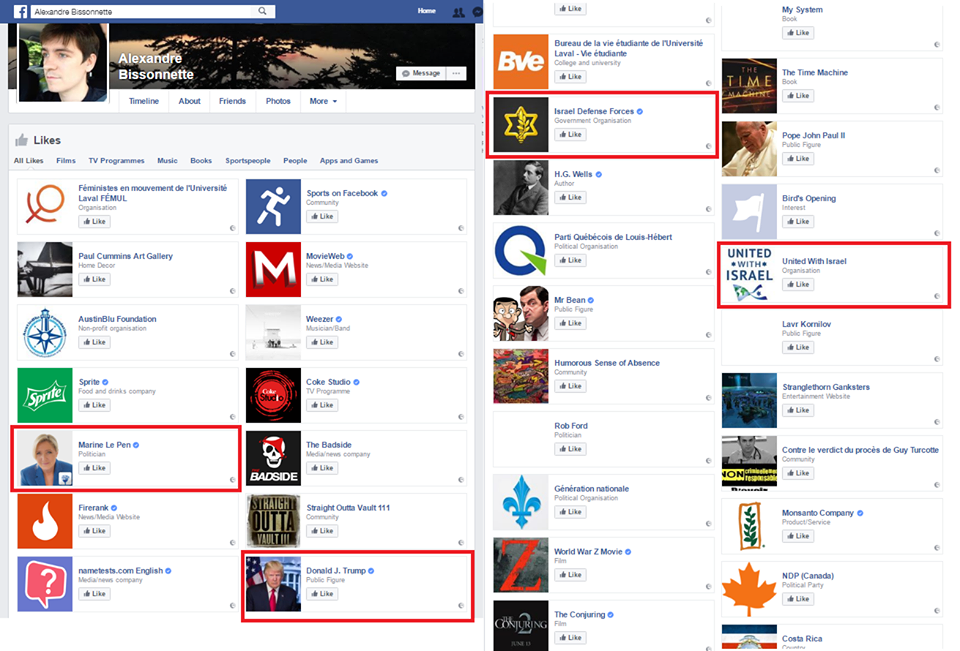Click the profile picture thumbnail
The width and height of the screenshot is (960, 651).
click(63, 62)
